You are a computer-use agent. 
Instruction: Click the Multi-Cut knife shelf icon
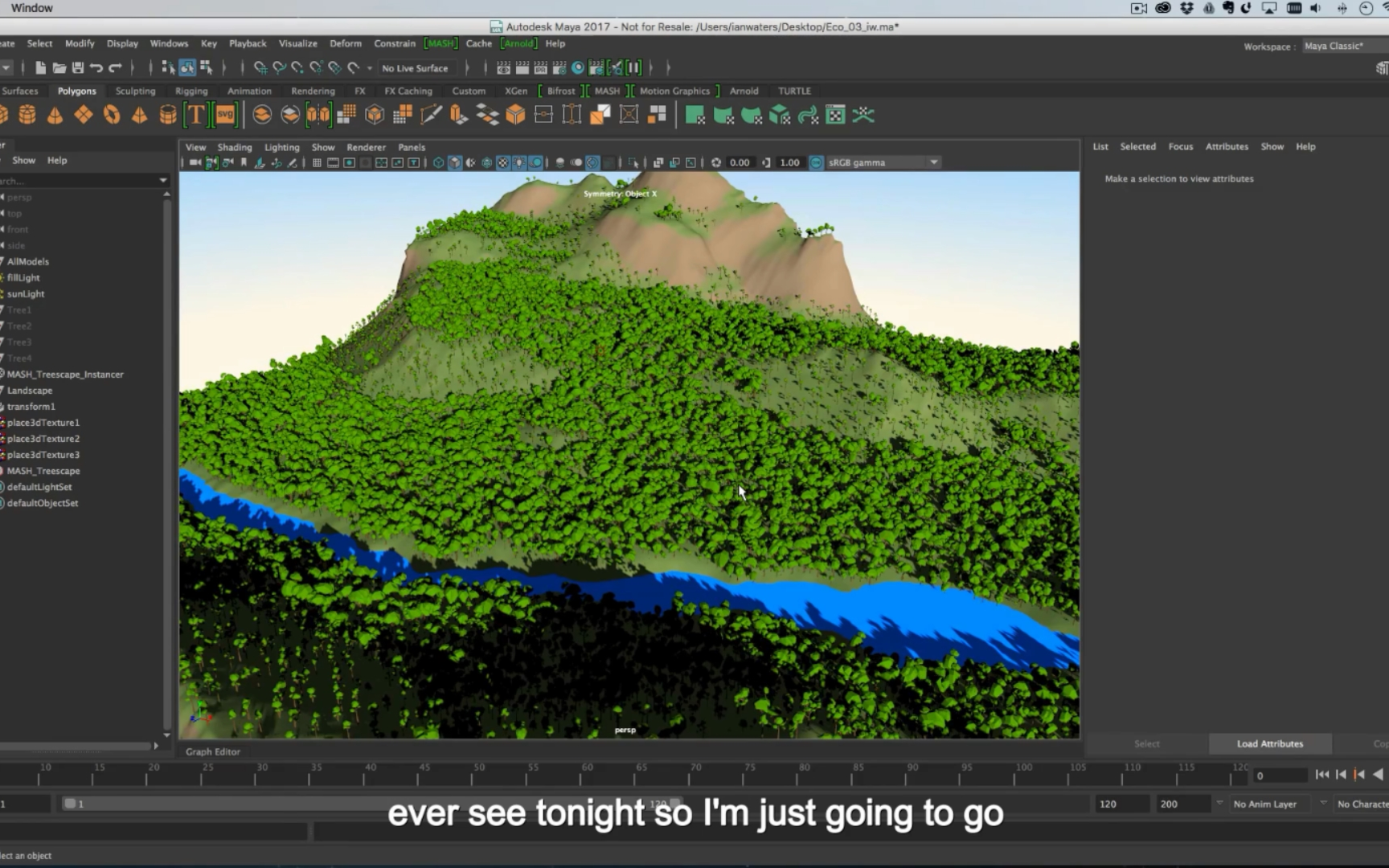point(431,115)
